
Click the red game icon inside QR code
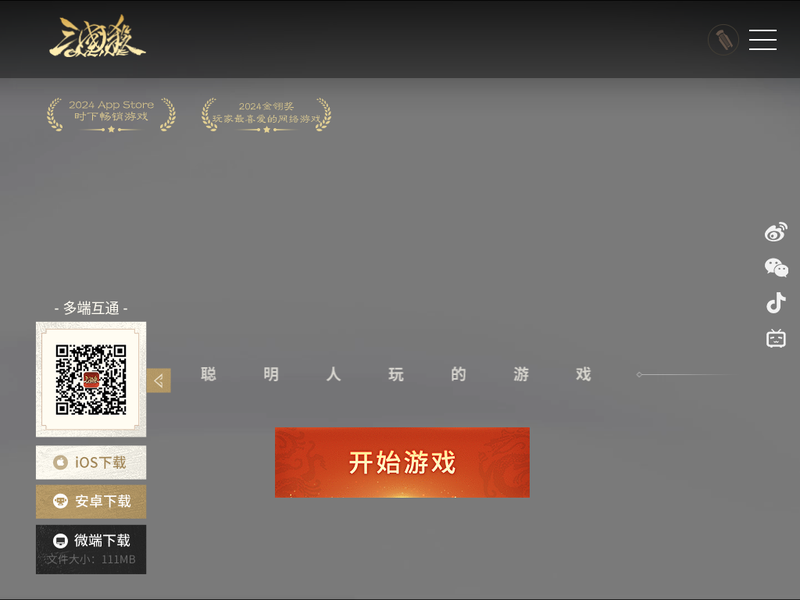pyautogui.click(x=91, y=380)
